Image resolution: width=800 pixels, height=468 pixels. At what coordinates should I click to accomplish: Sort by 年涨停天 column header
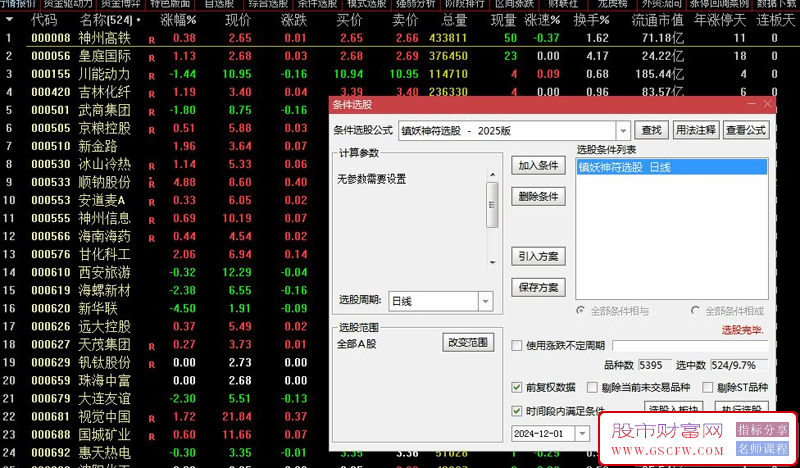point(720,20)
